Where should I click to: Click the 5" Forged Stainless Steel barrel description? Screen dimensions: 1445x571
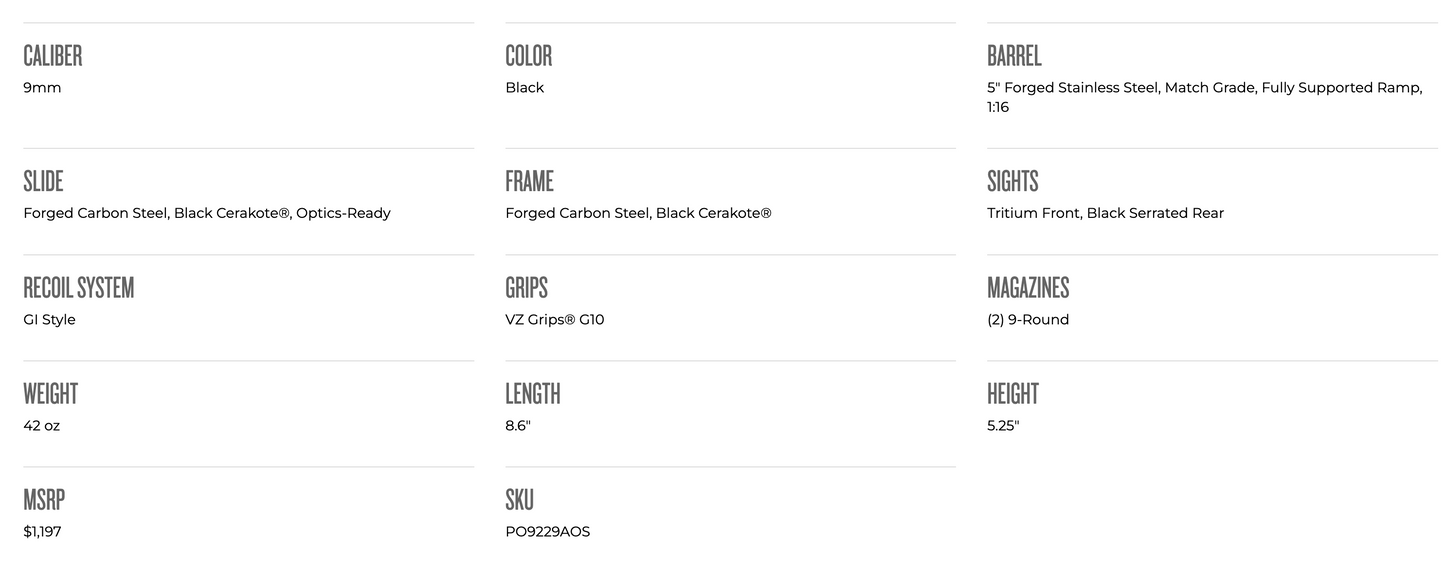click(1204, 88)
